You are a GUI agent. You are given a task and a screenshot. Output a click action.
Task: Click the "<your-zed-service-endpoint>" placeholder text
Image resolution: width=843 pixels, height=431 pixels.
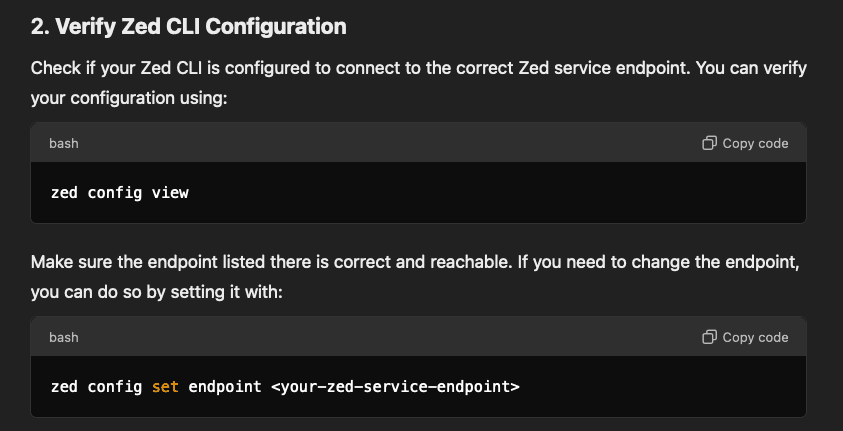(x=395, y=385)
